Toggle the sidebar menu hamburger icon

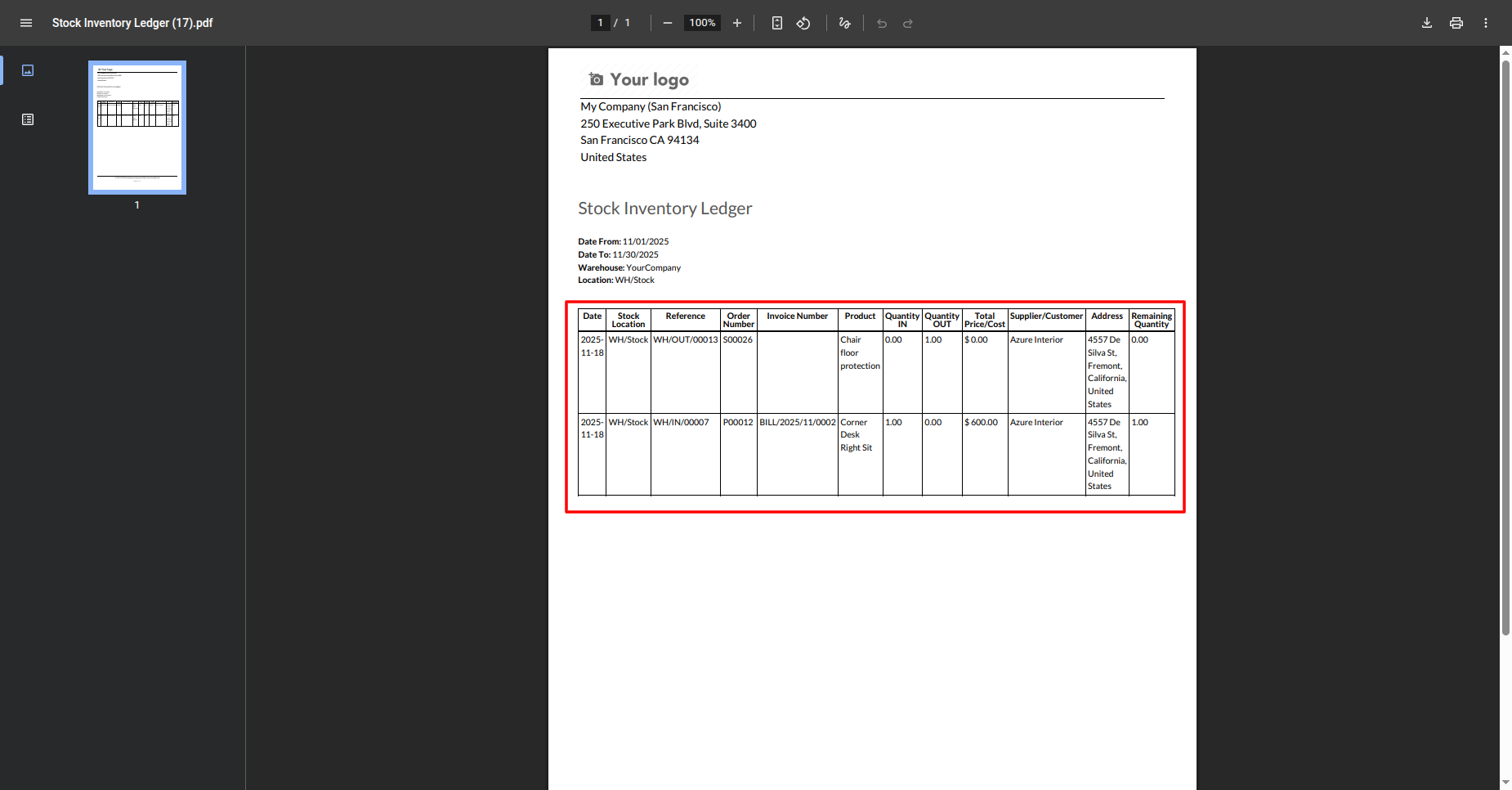coord(26,23)
